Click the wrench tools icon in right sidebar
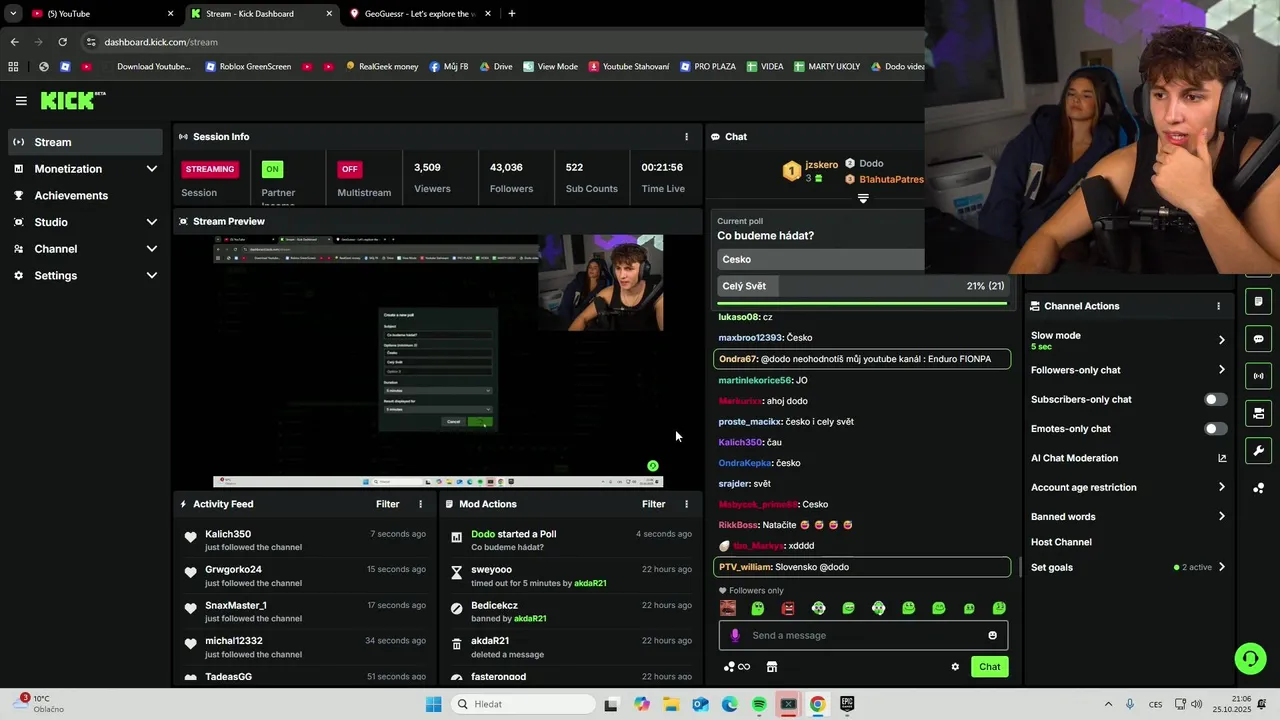The height and width of the screenshot is (720, 1280). tap(1258, 451)
